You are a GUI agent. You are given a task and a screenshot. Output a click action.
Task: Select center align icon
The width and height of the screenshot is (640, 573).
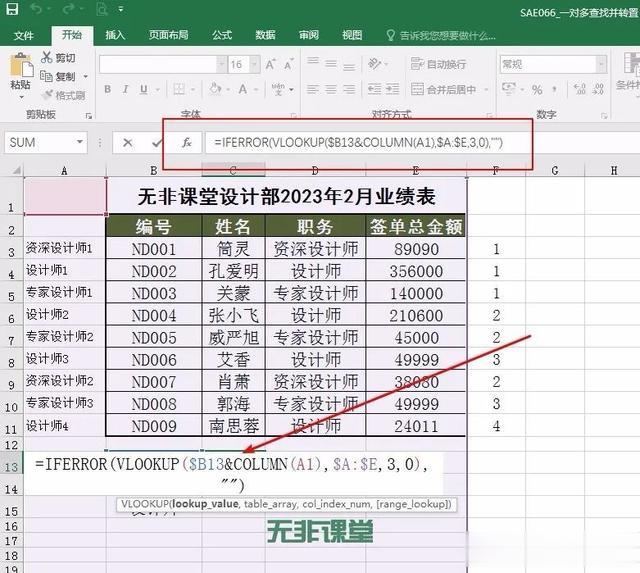[x=331, y=89]
